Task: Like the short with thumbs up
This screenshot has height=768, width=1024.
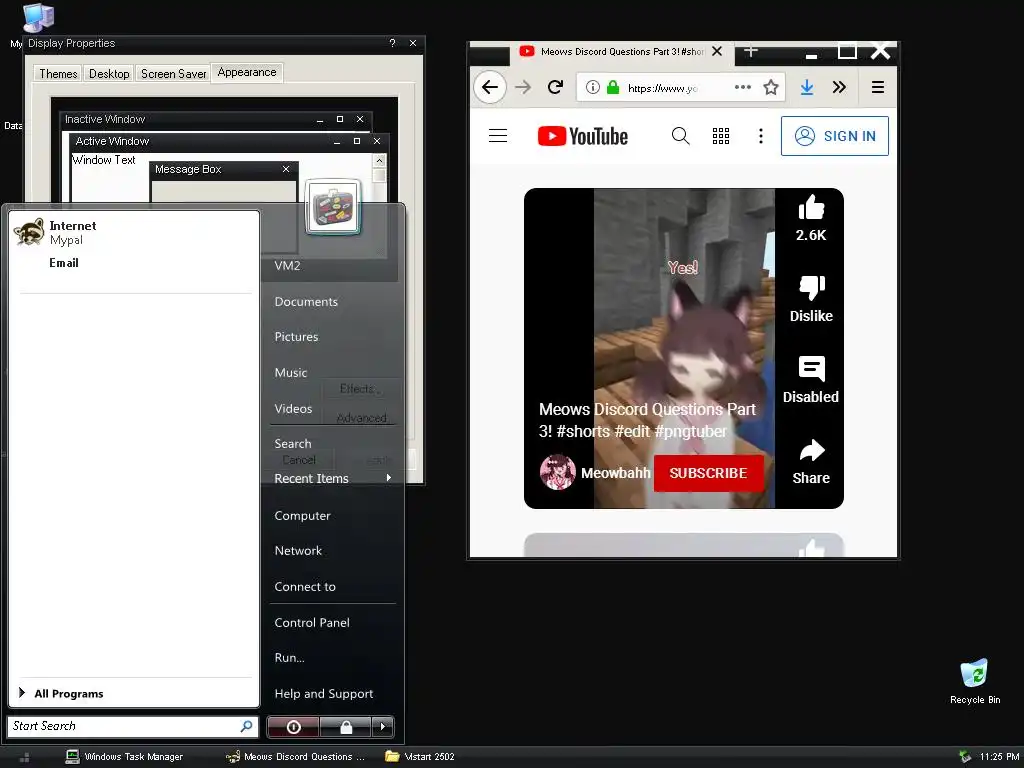Action: [x=811, y=209]
